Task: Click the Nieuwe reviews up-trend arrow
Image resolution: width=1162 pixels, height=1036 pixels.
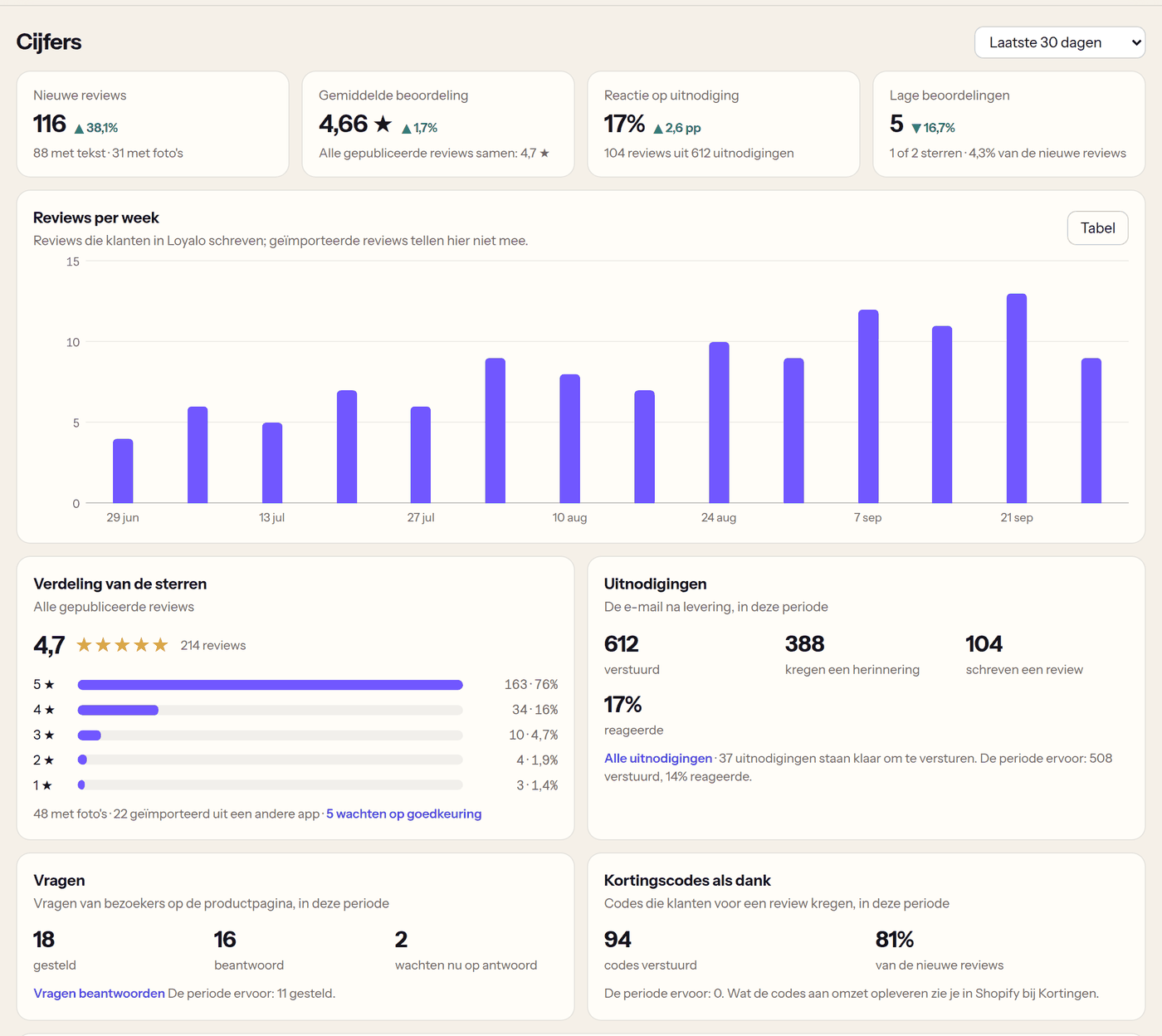Action: click(79, 129)
